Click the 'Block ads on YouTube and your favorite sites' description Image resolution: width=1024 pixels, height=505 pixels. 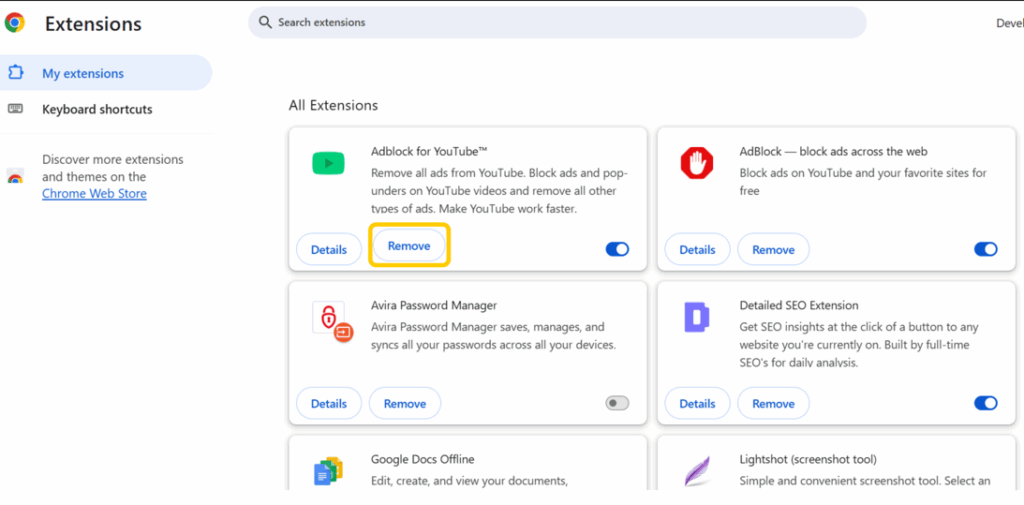(x=863, y=182)
